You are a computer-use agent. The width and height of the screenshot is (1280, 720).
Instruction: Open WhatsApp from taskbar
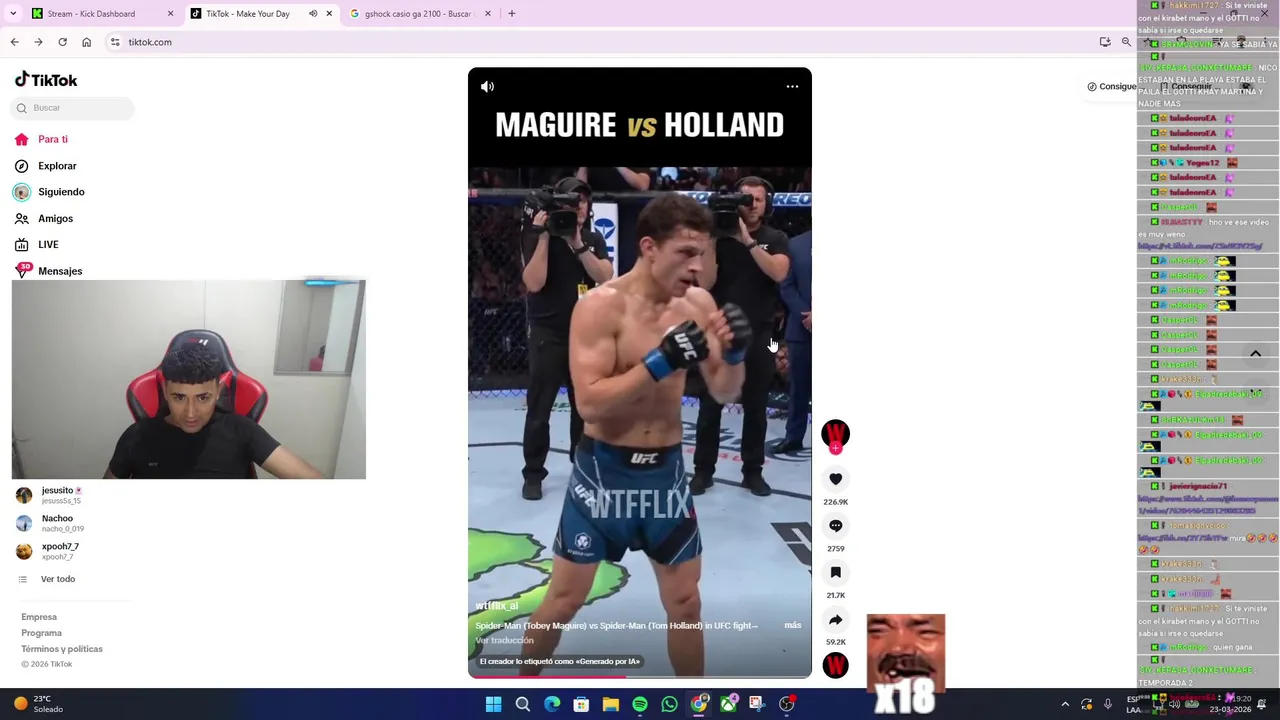tap(669, 705)
